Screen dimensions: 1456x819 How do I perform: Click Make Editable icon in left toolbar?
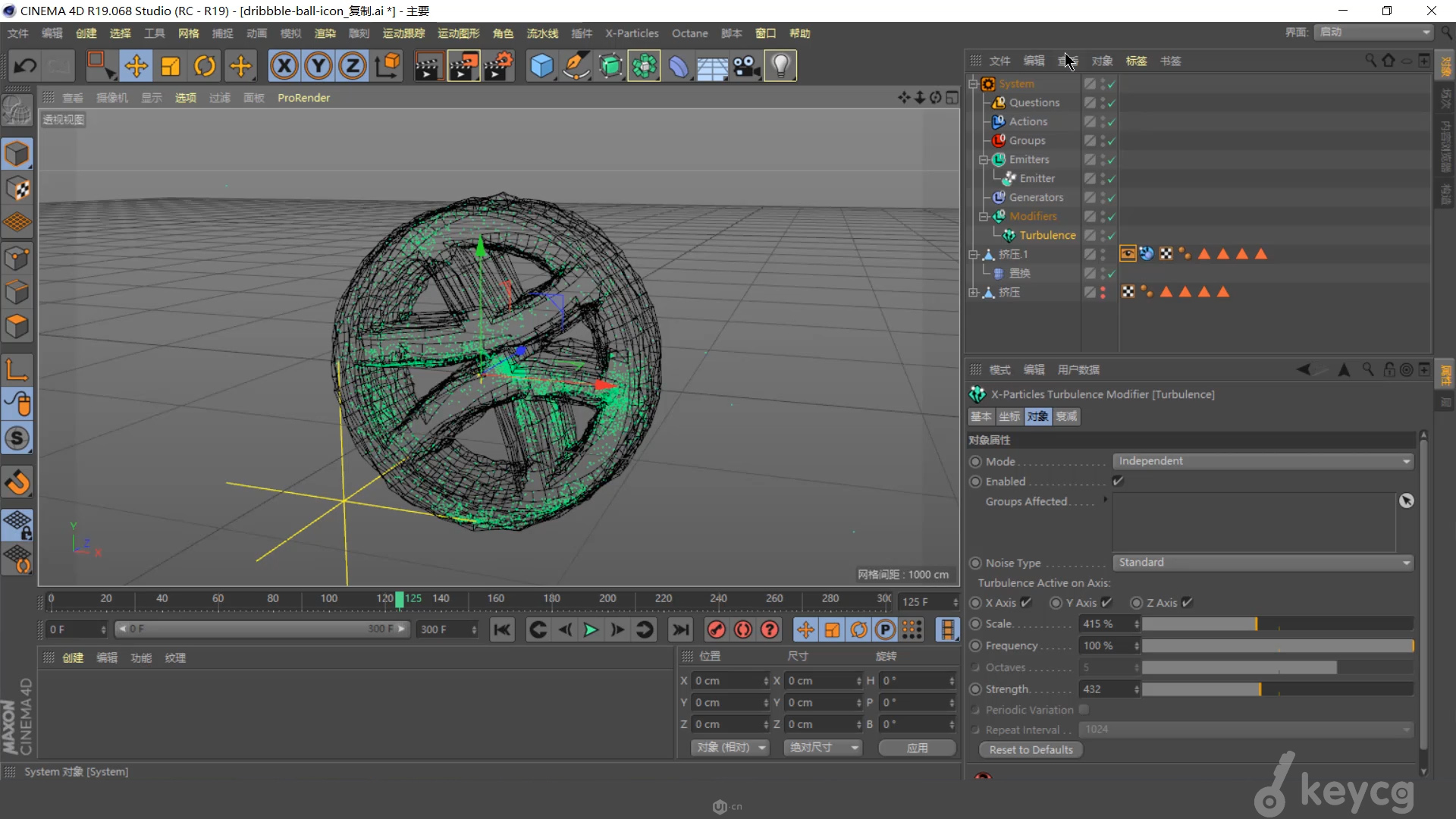pos(17,111)
